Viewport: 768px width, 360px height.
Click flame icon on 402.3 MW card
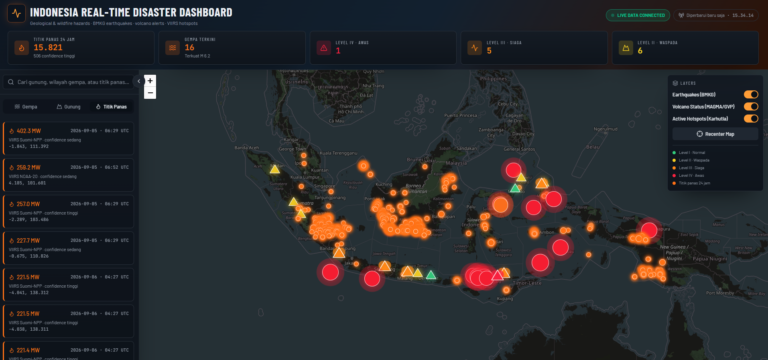point(12,131)
